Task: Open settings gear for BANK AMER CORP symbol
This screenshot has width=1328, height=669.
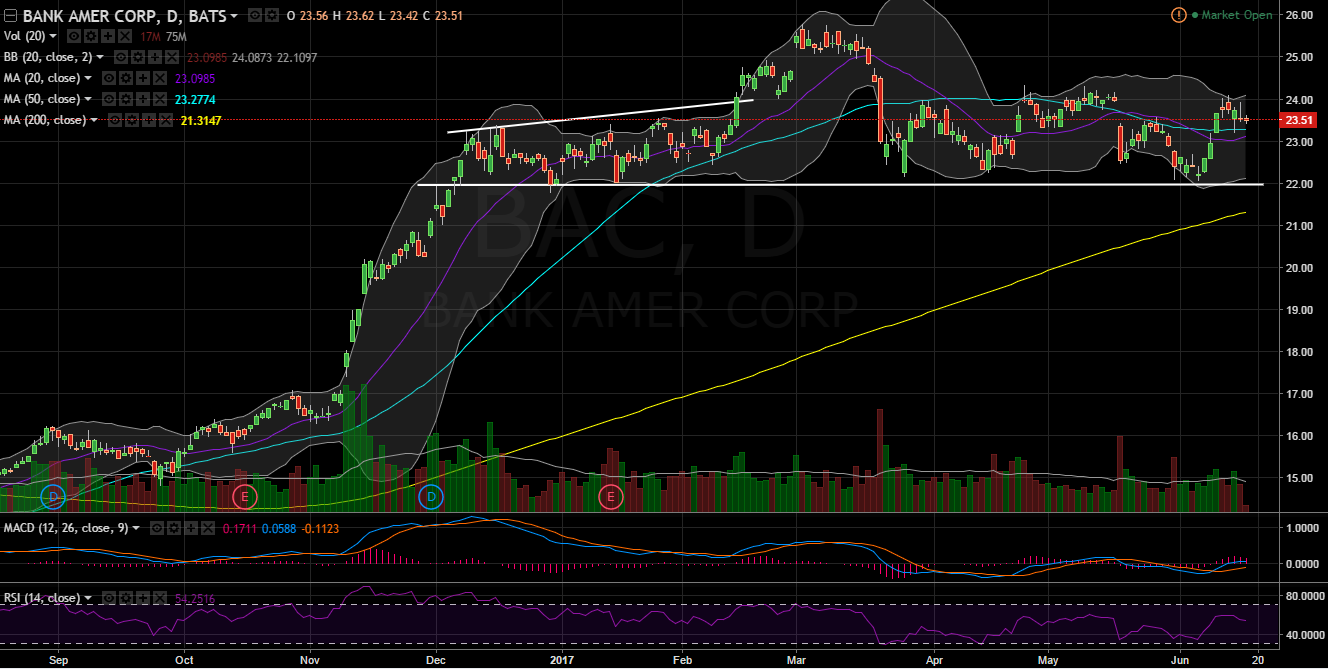Action: coord(270,15)
